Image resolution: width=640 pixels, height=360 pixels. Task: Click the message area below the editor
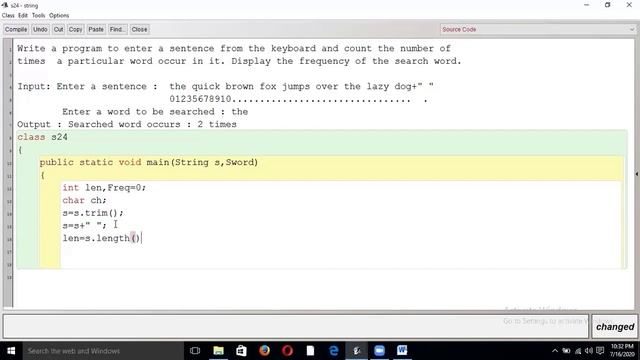tap(296, 326)
